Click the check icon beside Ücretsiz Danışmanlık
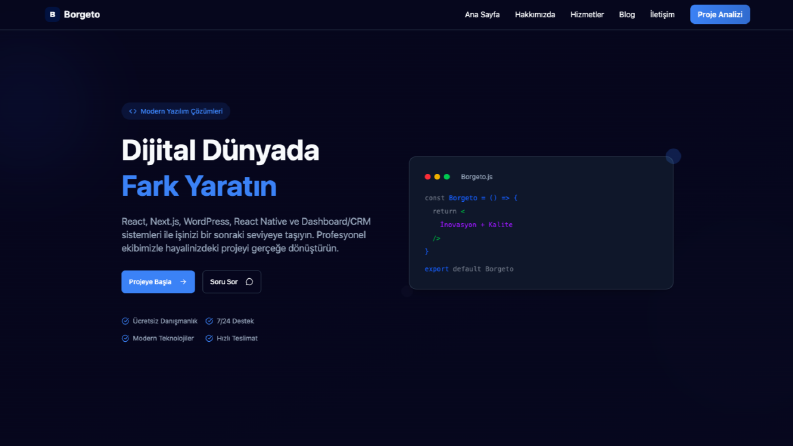This screenshot has height=446, width=793. point(125,321)
